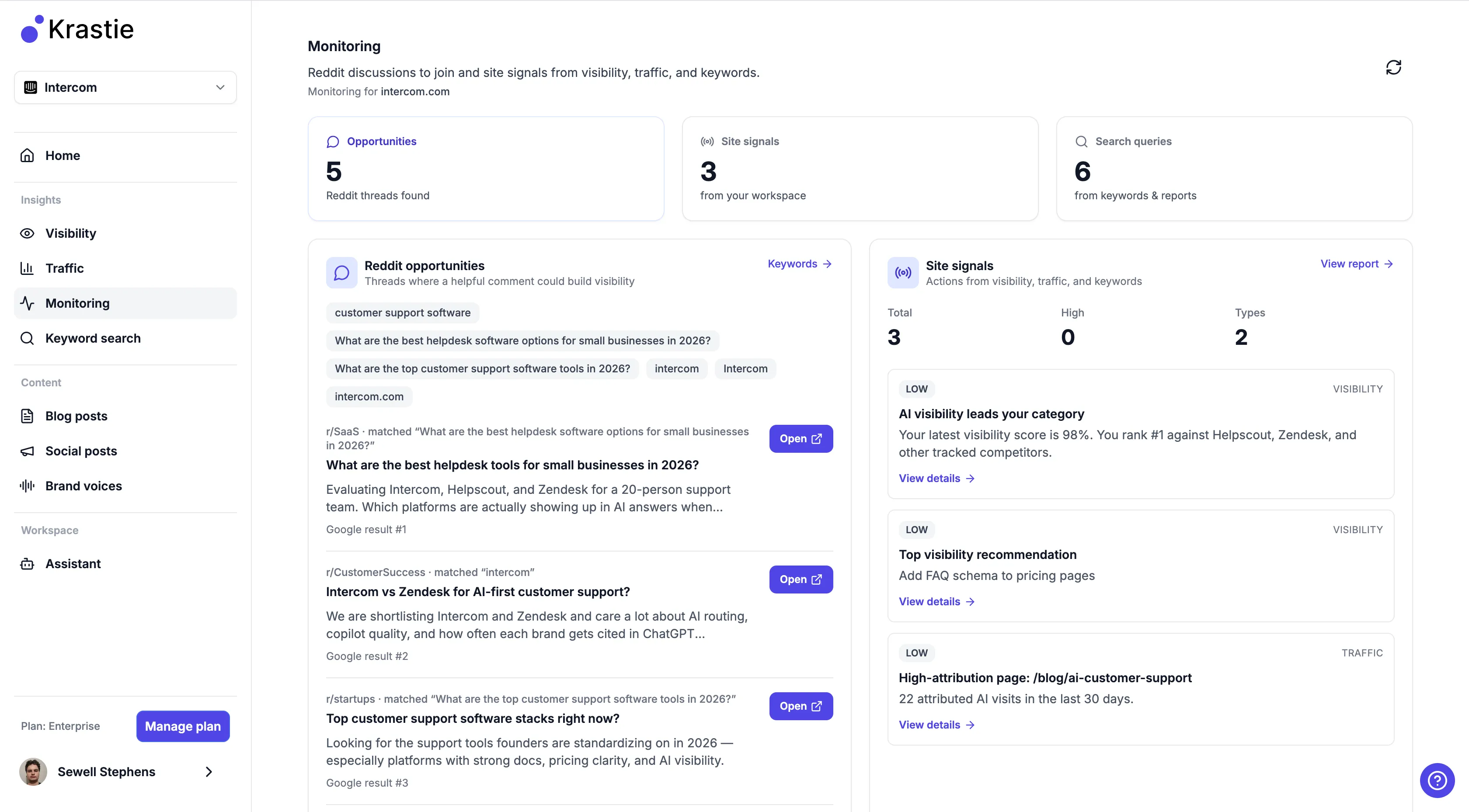The width and height of the screenshot is (1469, 812).
Task: Click the Blog posts document icon
Action: (28, 416)
